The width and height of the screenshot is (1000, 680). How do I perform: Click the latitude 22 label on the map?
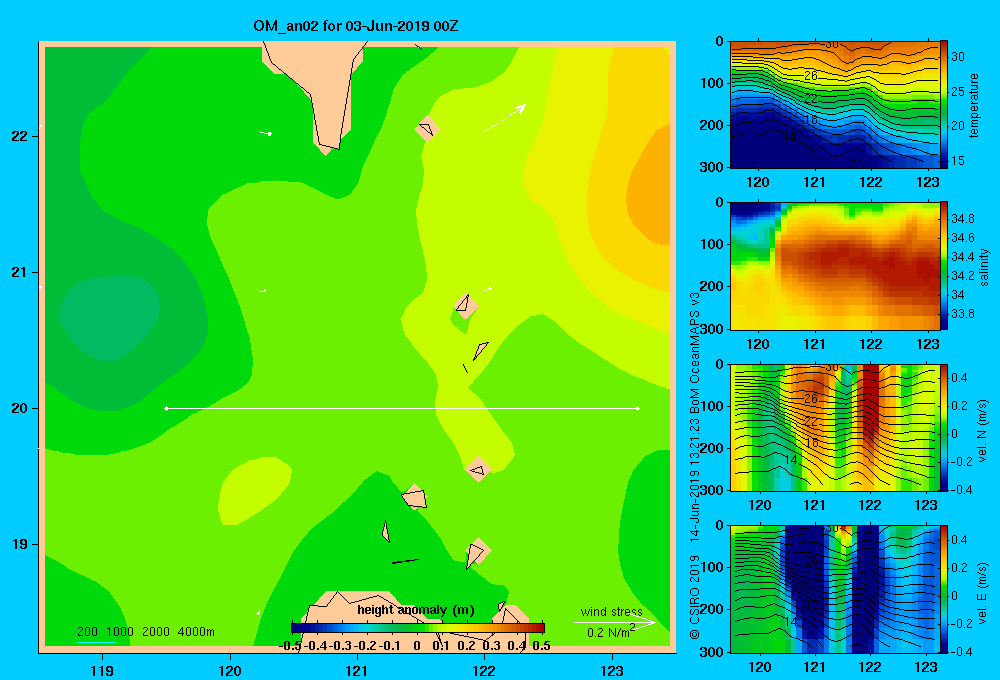click(20, 136)
